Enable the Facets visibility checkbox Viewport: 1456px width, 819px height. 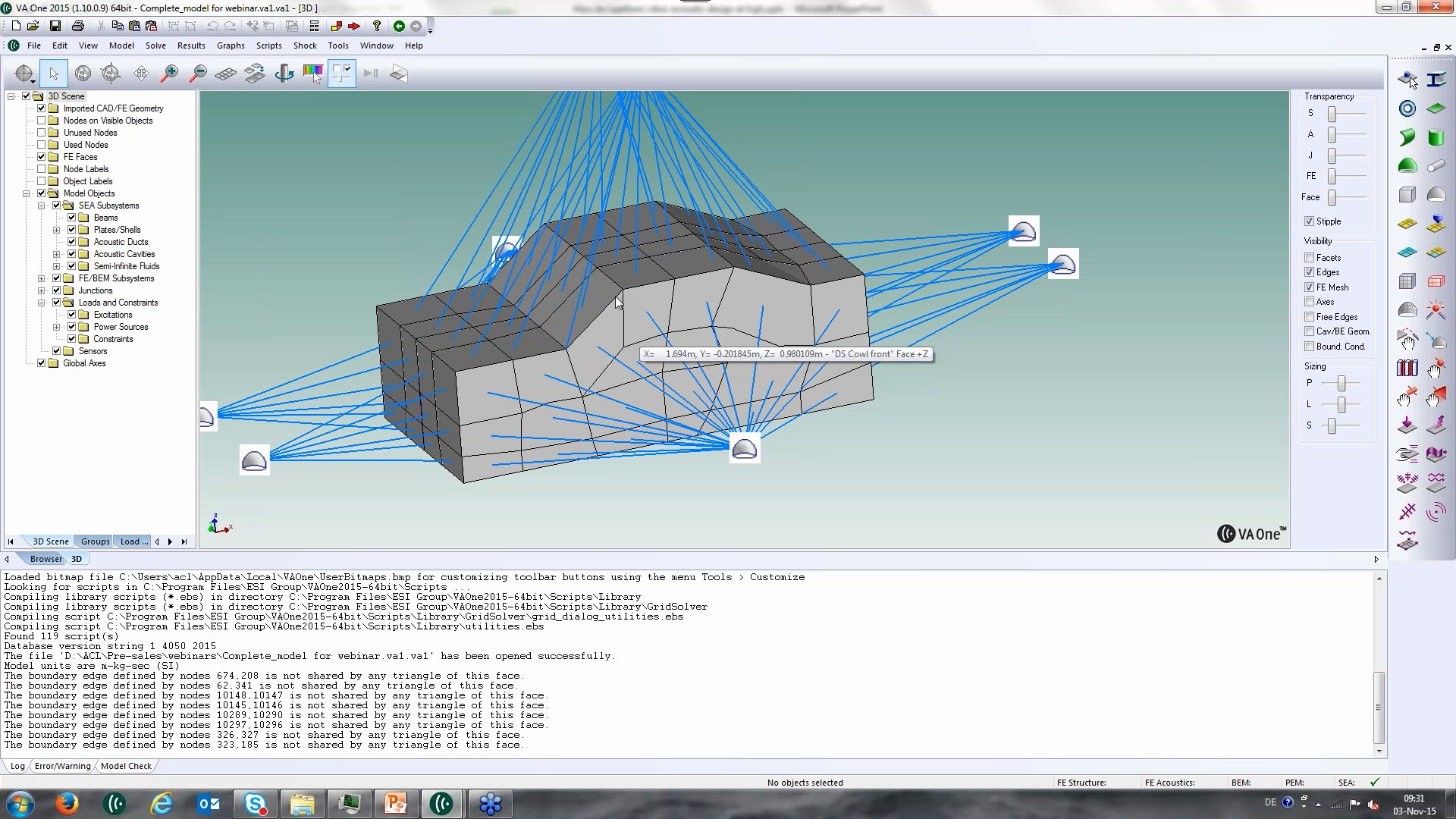(1309, 258)
